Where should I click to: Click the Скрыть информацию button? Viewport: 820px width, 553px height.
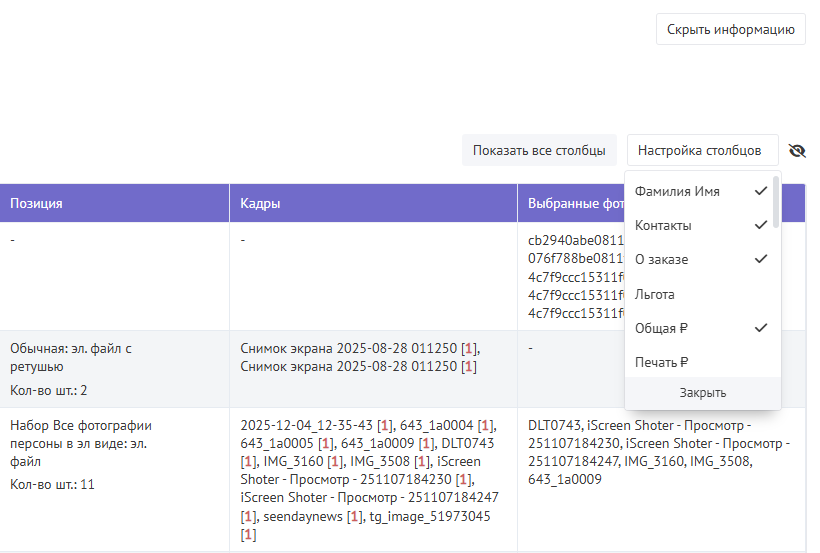[x=730, y=29]
